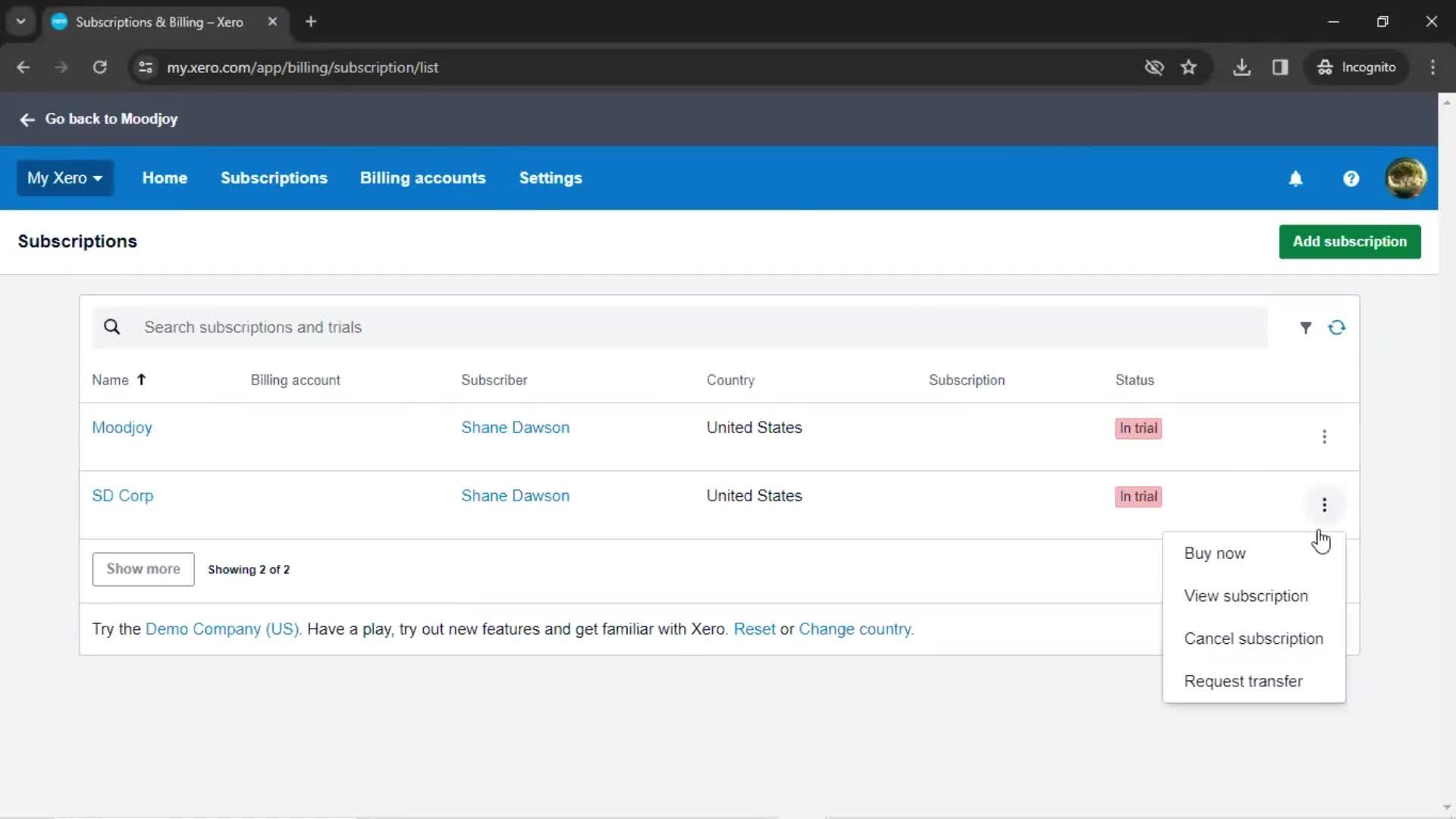This screenshot has height=819, width=1456.
Task: Click the address bar URL
Action: pos(303,67)
